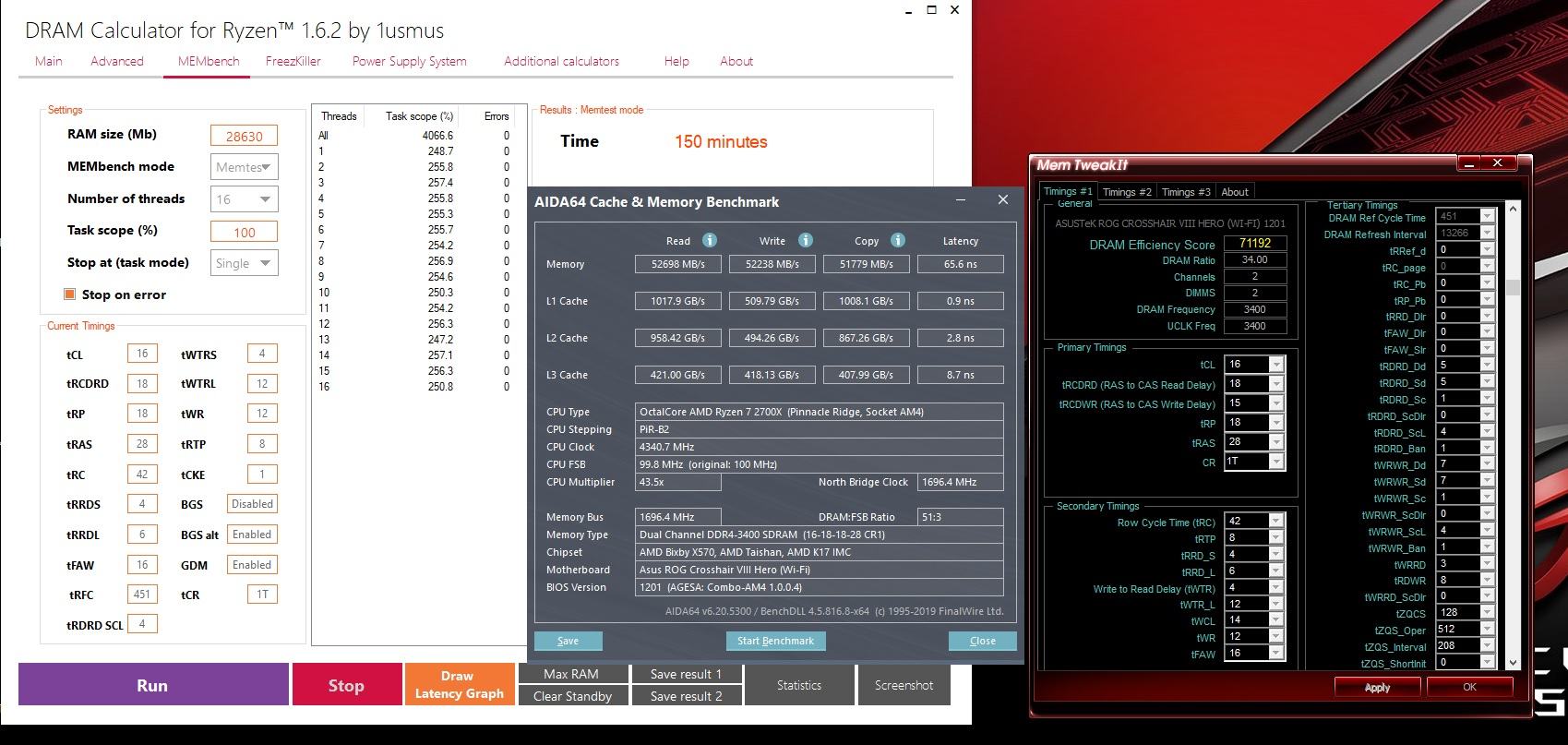1568x745 pixels.
Task: Click Save in AIDA64 benchmark window
Action: pyautogui.click(x=569, y=641)
